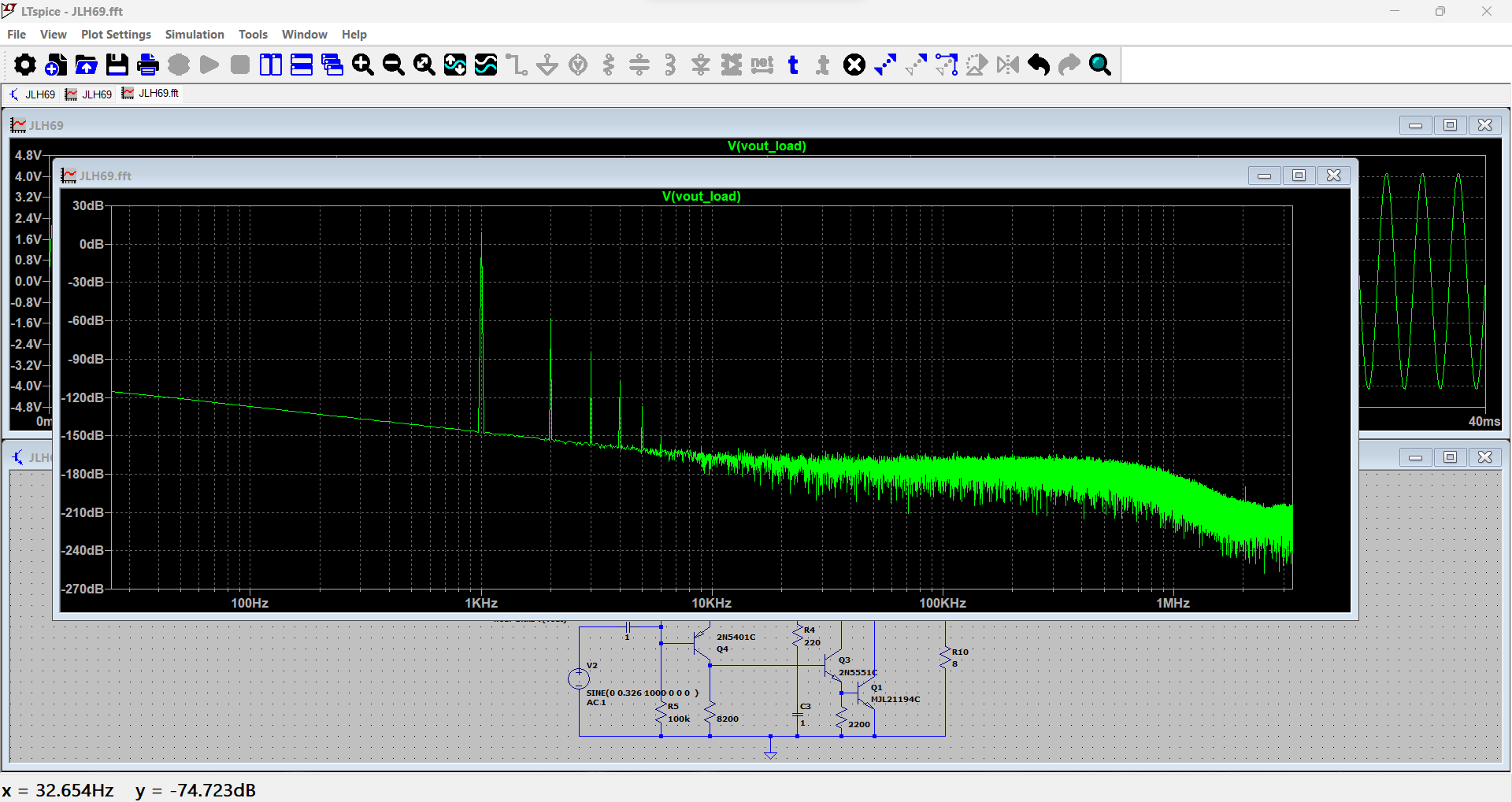Tile windows vertically
The height and width of the screenshot is (802, 1512).
[x=271, y=65]
